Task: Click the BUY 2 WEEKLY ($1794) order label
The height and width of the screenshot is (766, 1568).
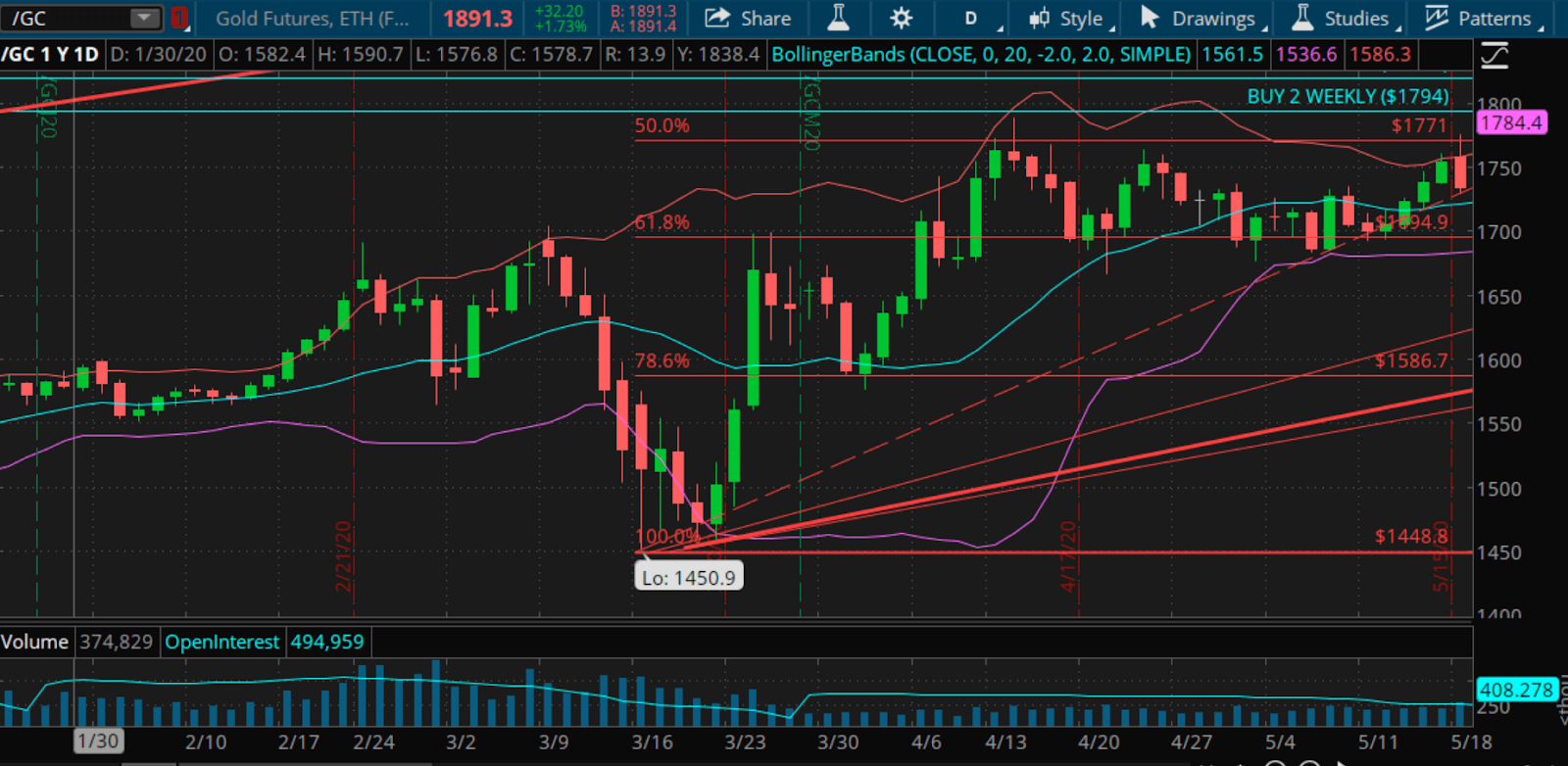Action: 1347,96
